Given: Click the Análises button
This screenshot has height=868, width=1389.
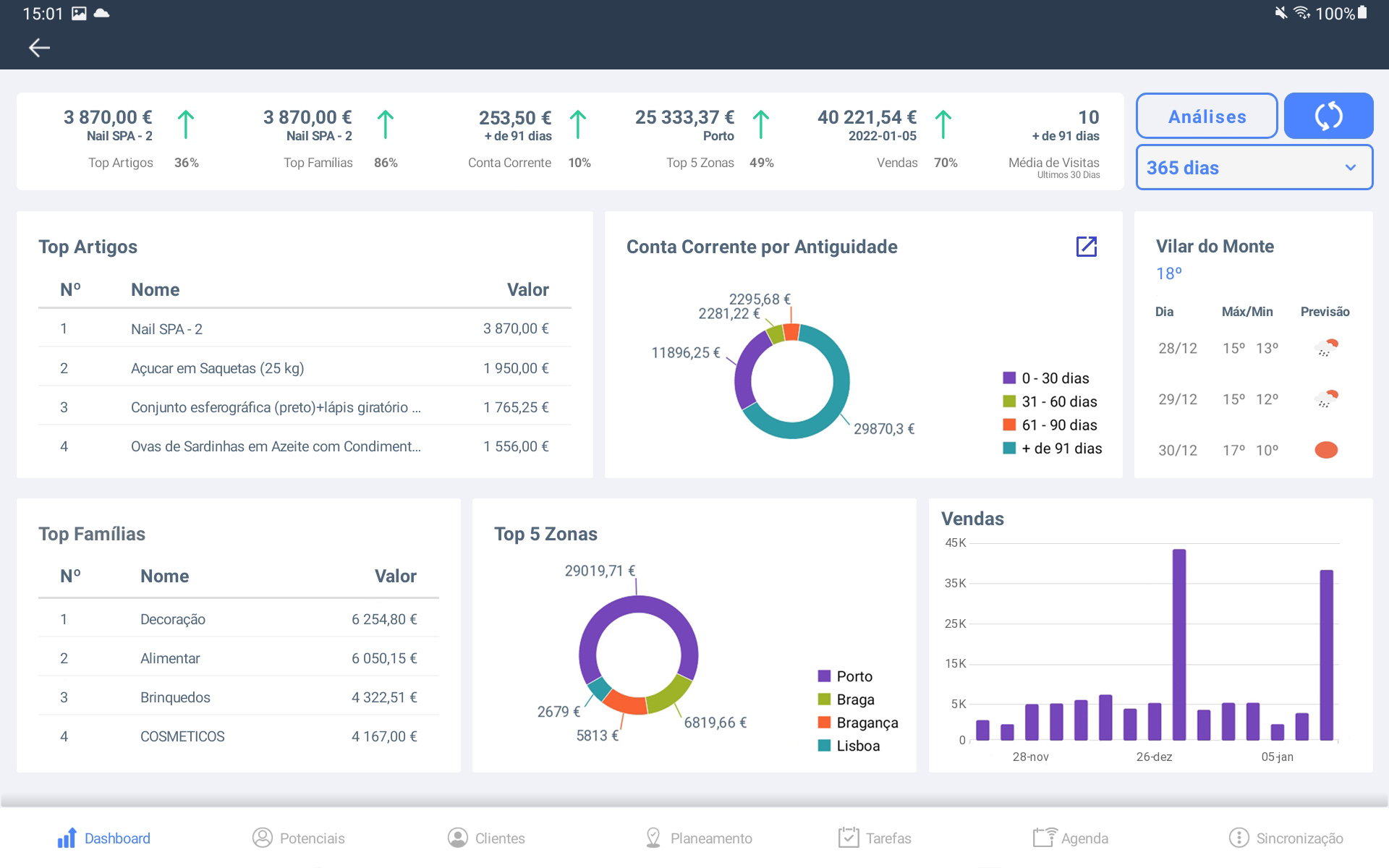Looking at the screenshot, I should coord(1206,116).
